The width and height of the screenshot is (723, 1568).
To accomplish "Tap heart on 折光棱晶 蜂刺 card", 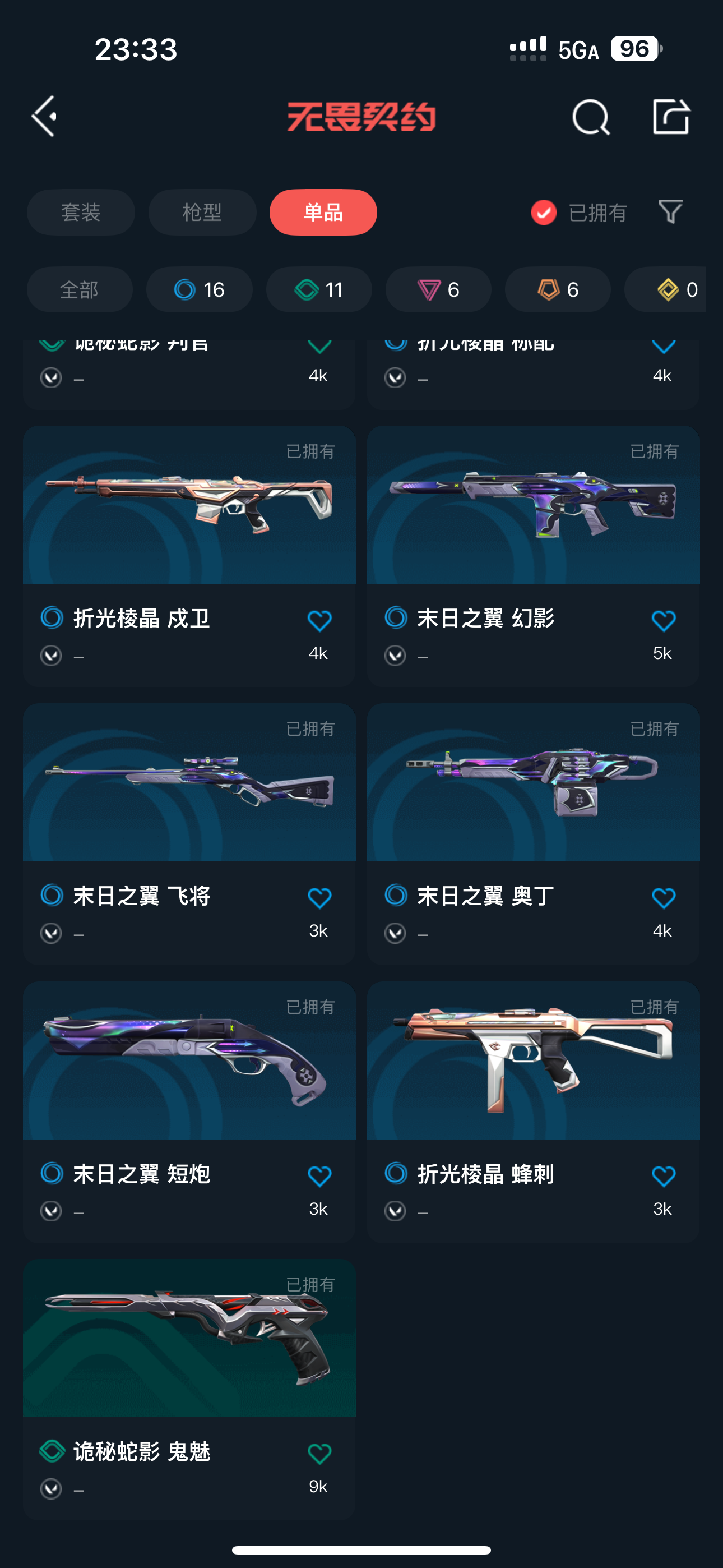I will tap(664, 1176).
